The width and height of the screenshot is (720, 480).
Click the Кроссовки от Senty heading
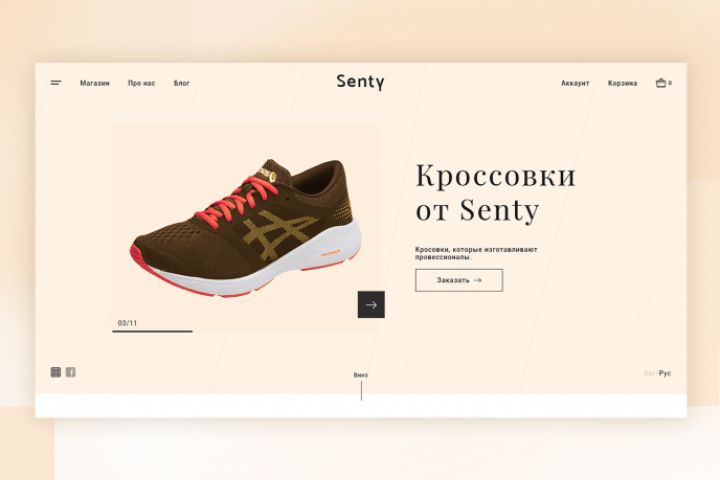click(x=495, y=192)
